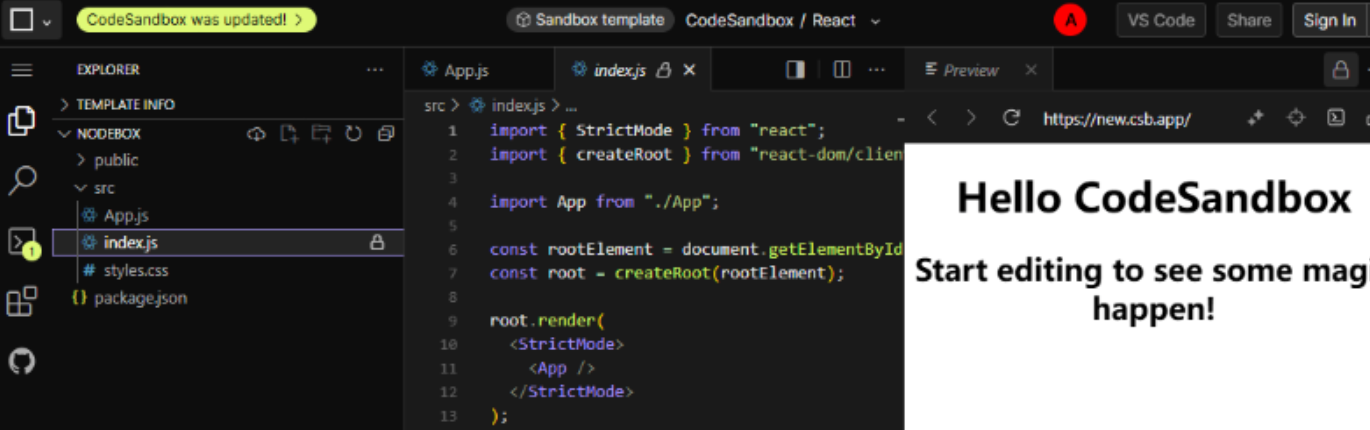Go back in the preview browser
Image resolution: width=1370 pixels, height=430 pixels.
[932, 118]
